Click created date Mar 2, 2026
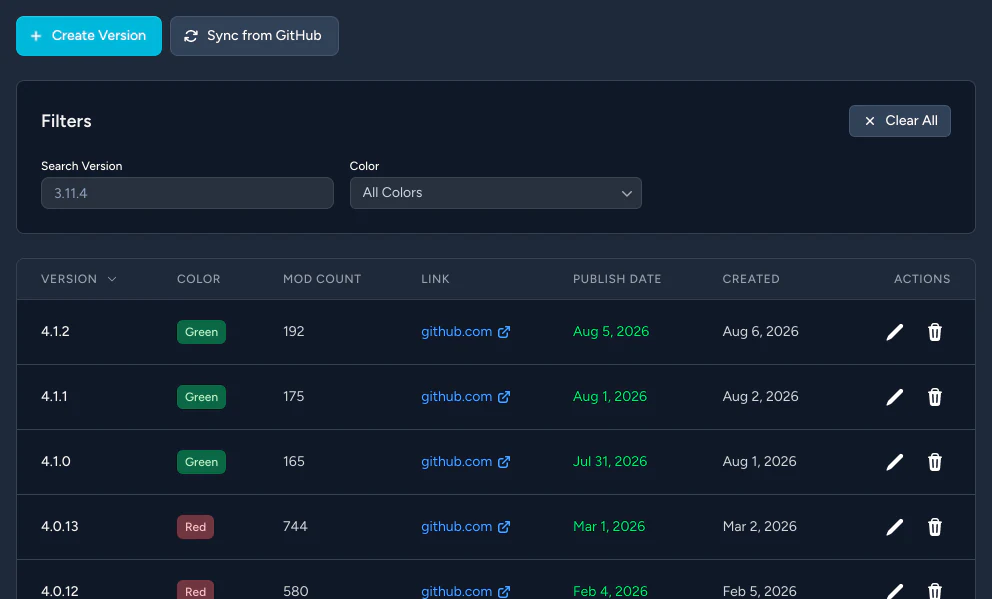This screenshot has width=992, height=599. [760, 526]
